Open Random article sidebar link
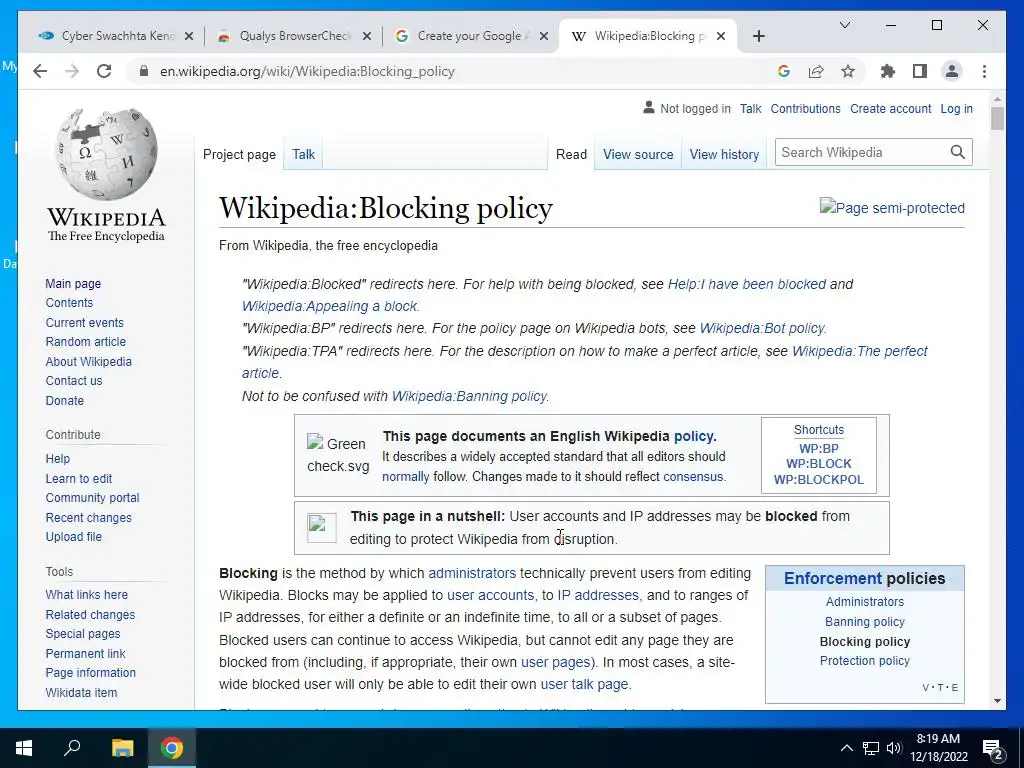1024x768 pixels. [86, 342]
